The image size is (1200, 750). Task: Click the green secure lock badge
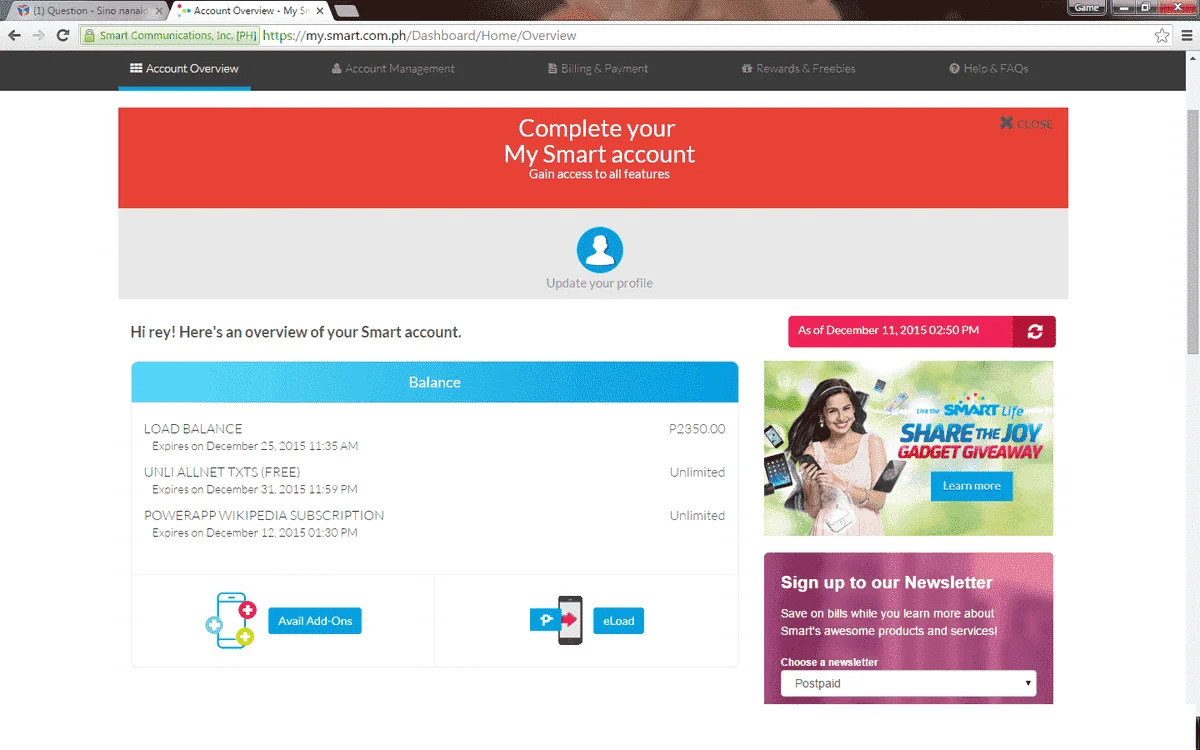(x=170, y=35)
